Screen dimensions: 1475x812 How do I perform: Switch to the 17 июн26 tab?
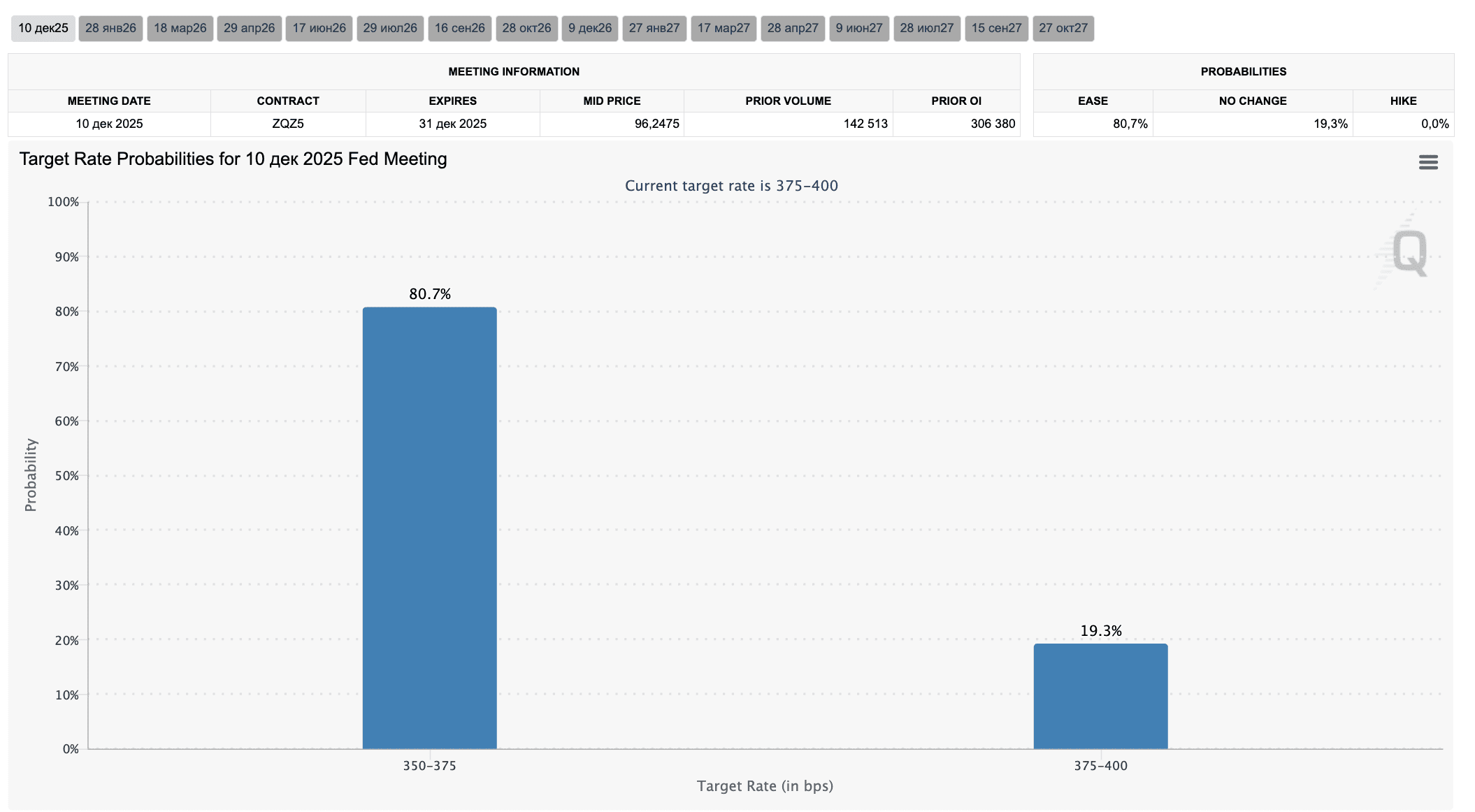(x=319, y=29)
